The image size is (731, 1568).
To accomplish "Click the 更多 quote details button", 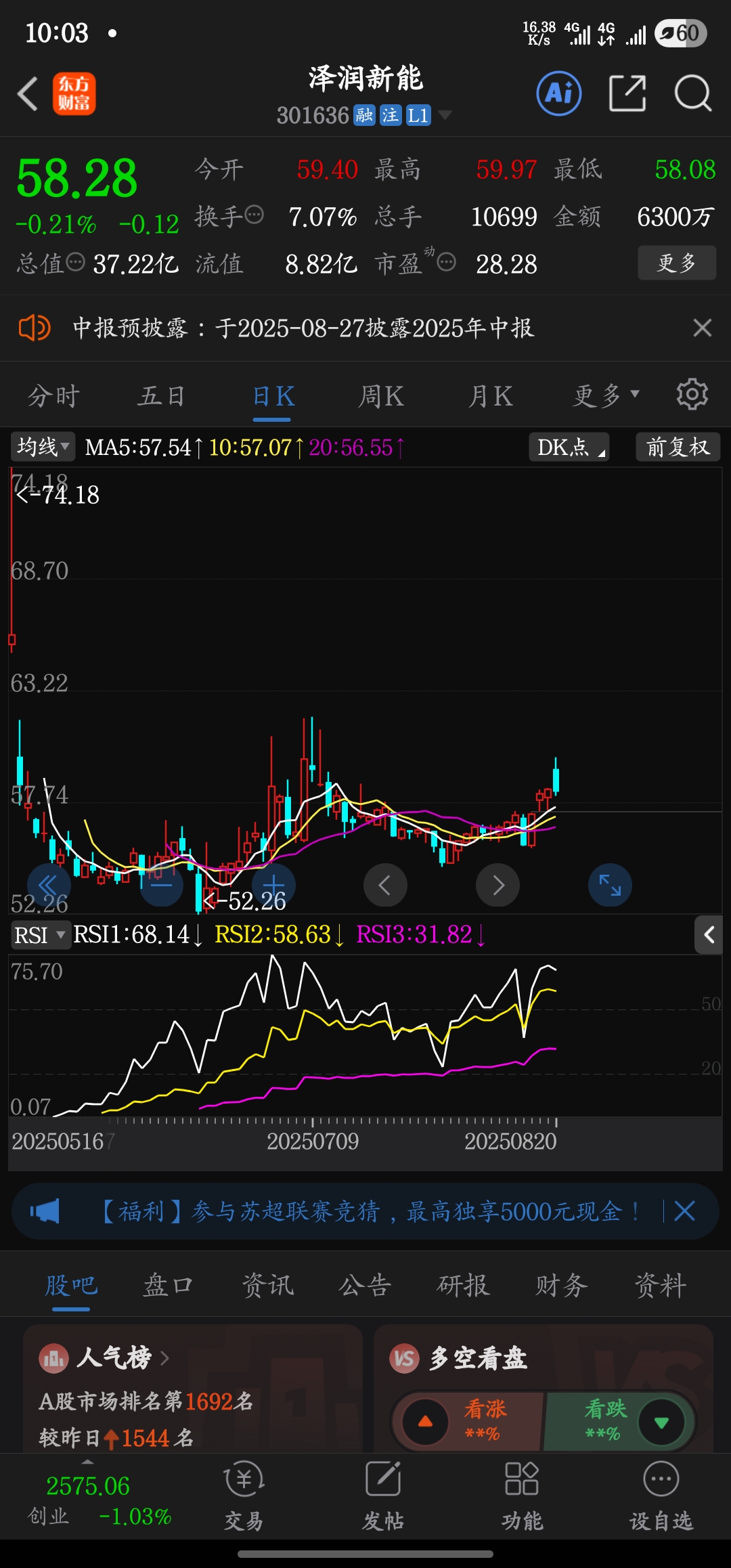I will point(677,263).
